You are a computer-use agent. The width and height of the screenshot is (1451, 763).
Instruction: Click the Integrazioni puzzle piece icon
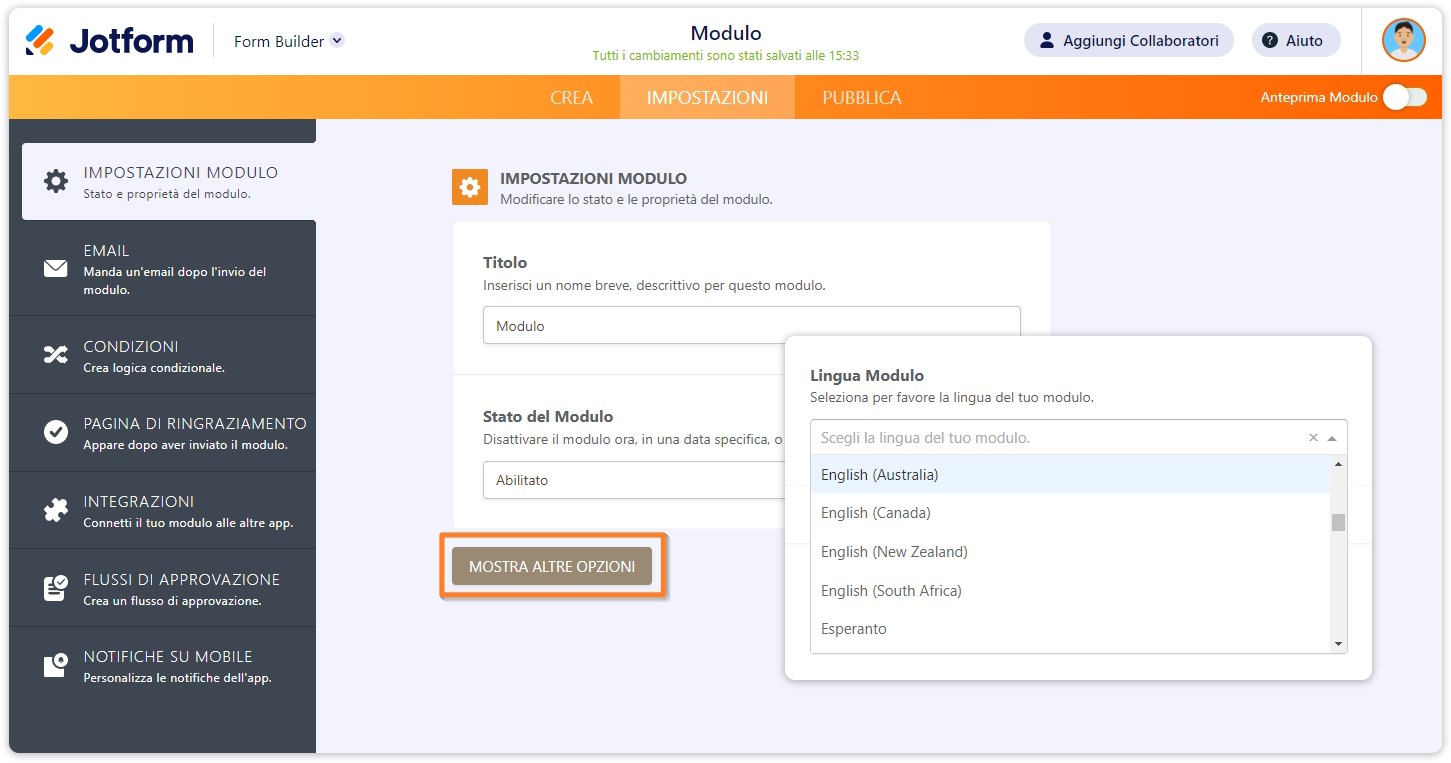(56, 510)
